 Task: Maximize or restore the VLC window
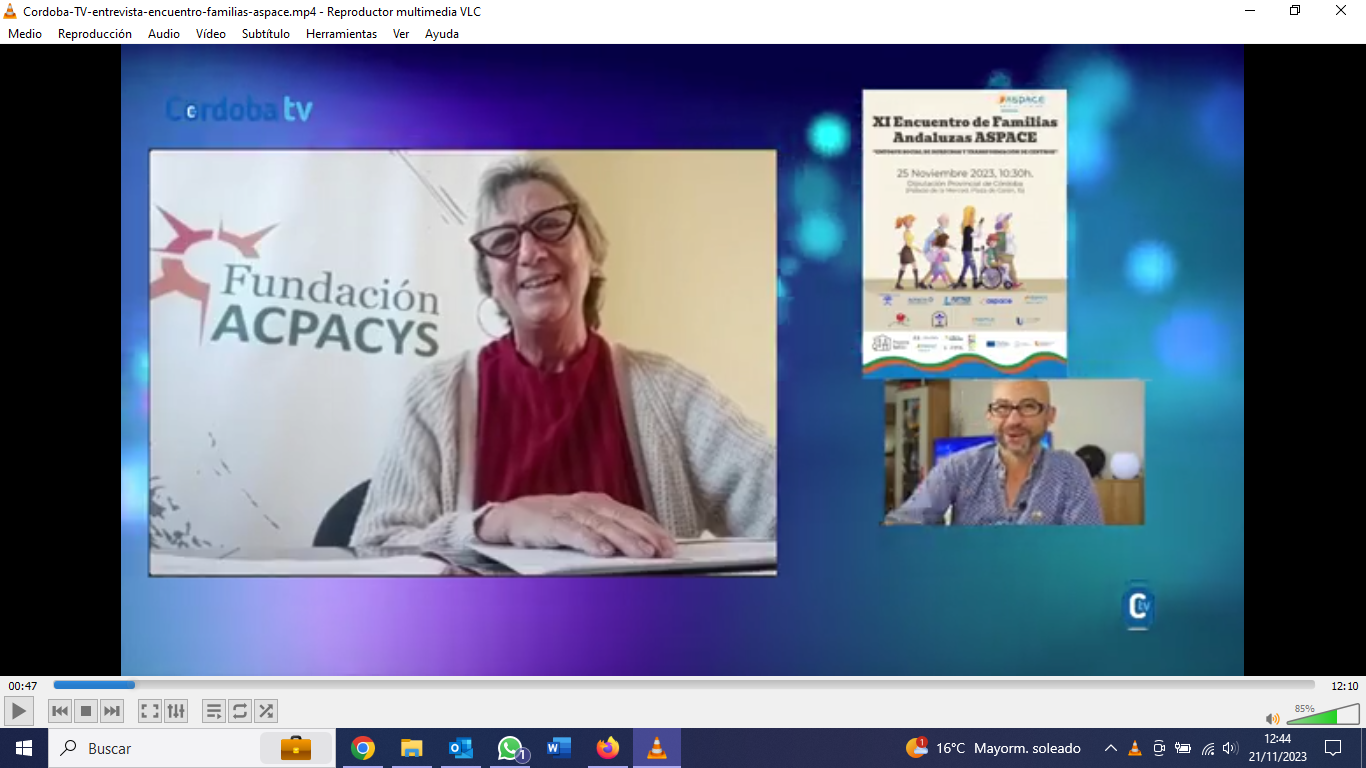1295,10
